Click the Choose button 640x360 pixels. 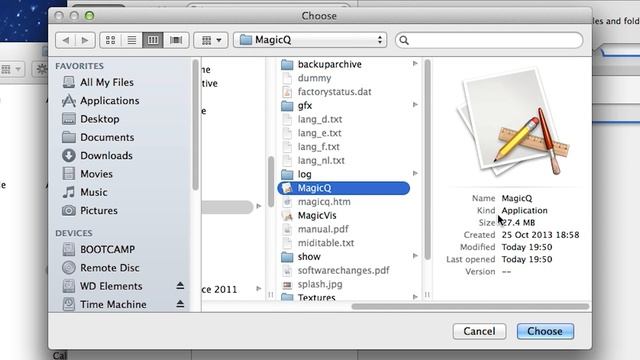pyautogui.click(x=545, y=331)
